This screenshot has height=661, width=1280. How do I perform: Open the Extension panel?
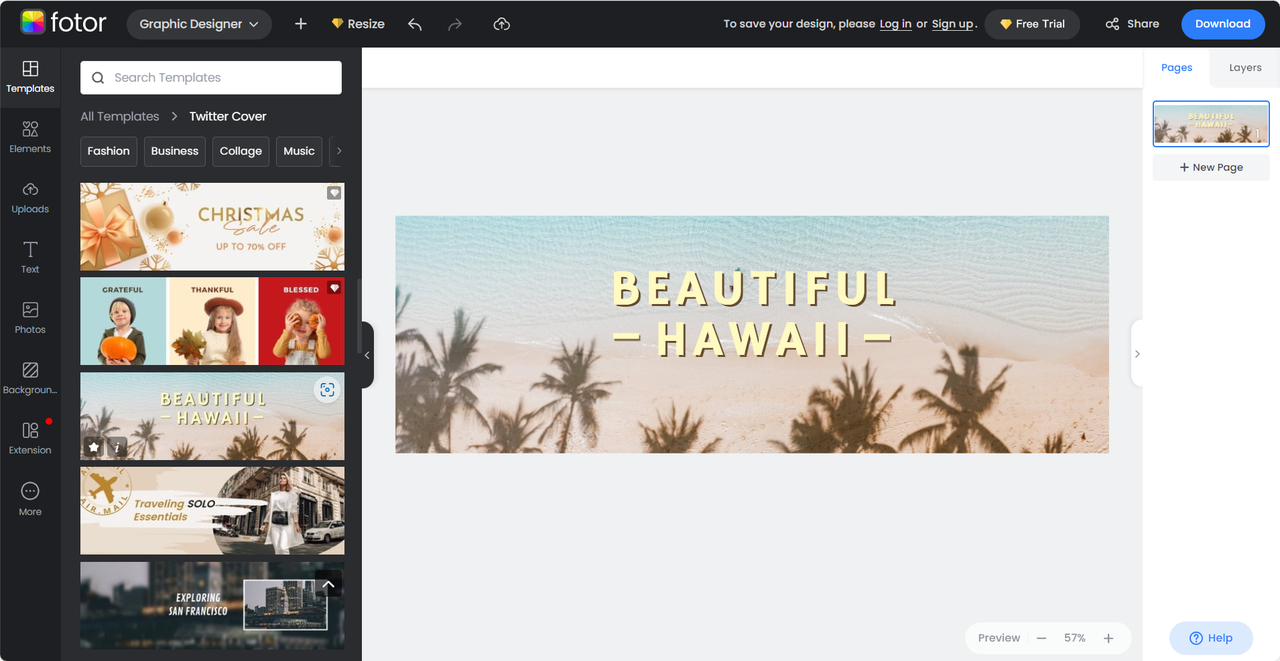[30, 437]
